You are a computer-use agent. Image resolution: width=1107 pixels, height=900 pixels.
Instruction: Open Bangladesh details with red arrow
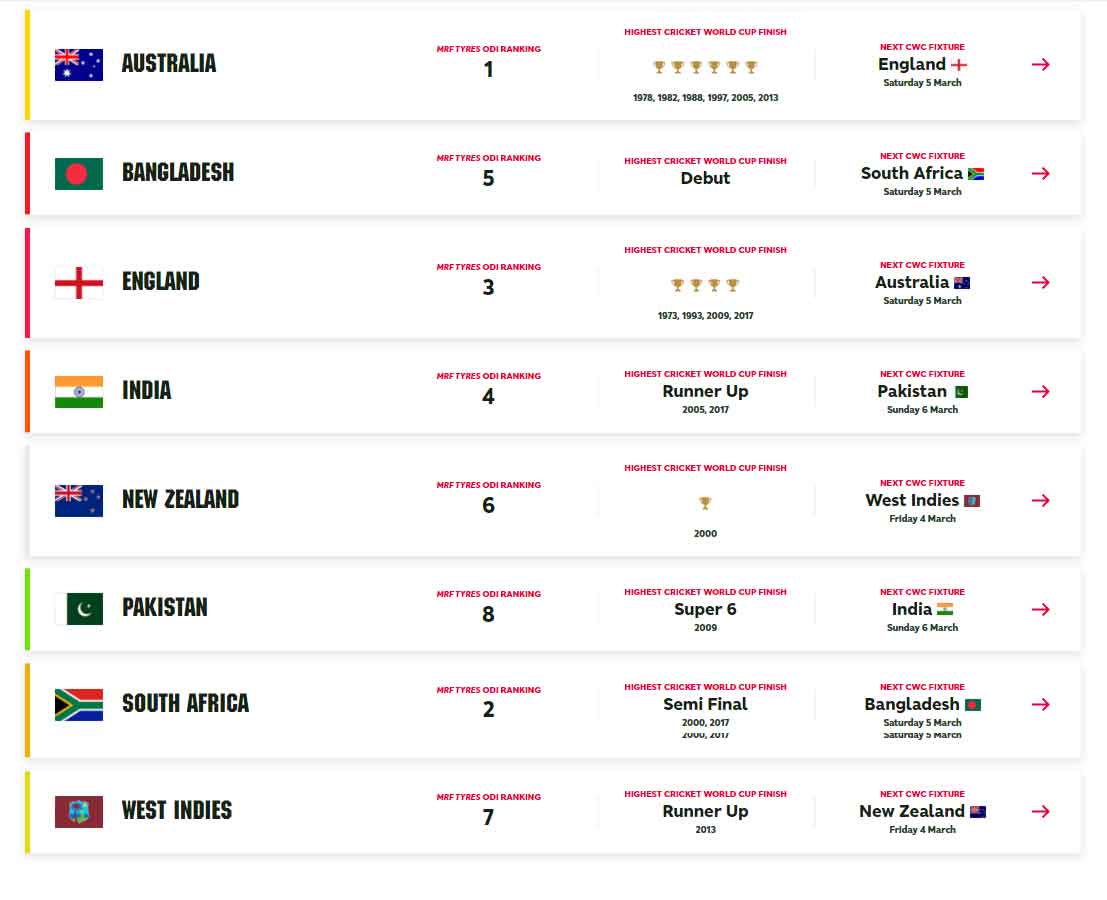click(1040, 173)
